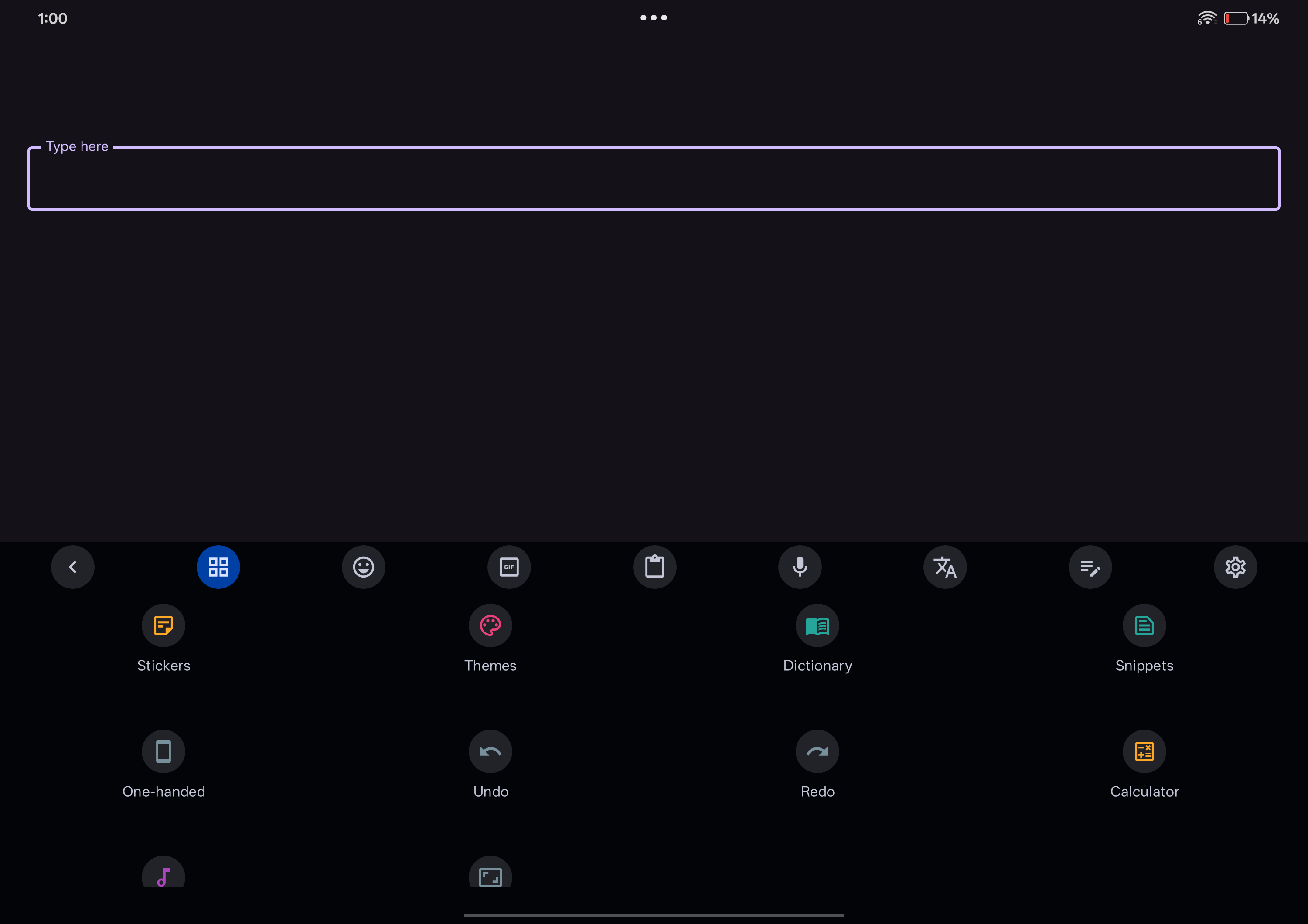
Task: Open the translate tool
Action: (945, 567)
